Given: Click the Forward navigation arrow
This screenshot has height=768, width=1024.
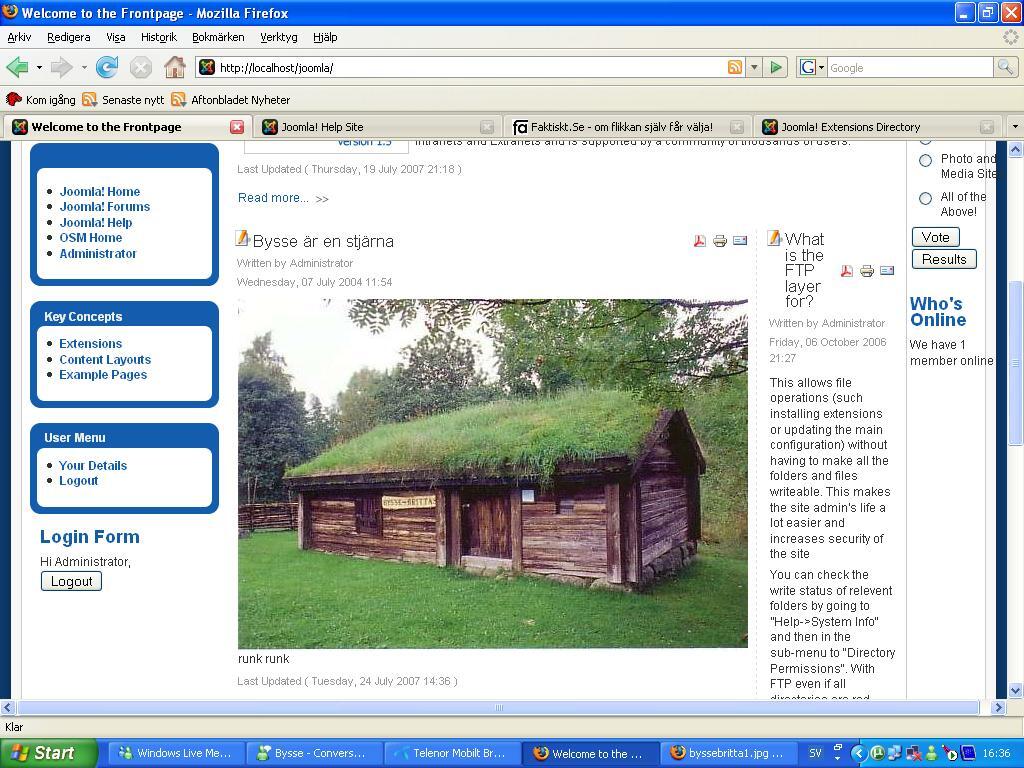Looking at the screenshot, I should (62, 67).
